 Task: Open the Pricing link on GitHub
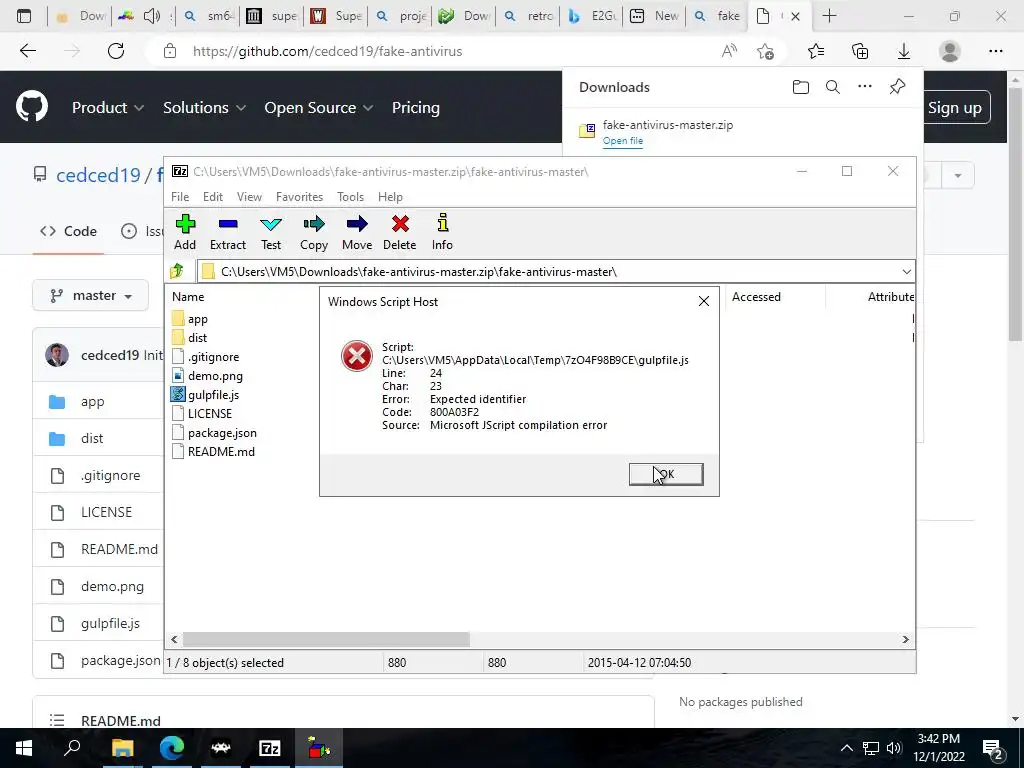[x=415, y=108]
